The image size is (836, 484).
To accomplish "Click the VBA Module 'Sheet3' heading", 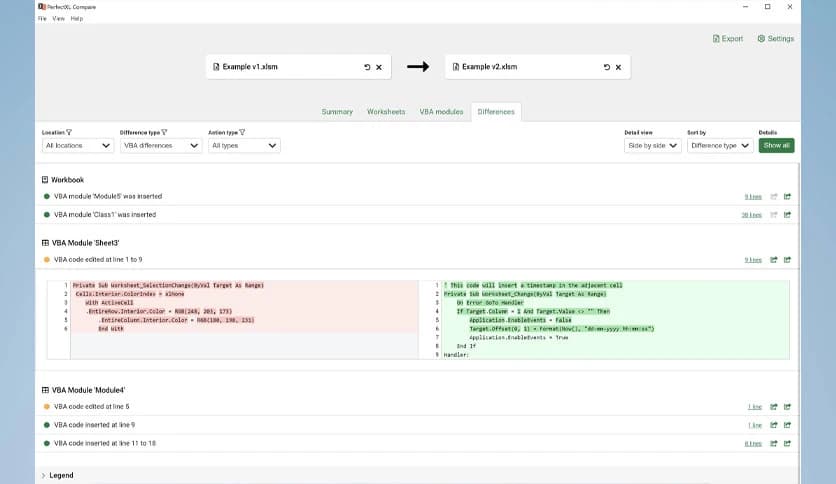I will tap(81, 243).
